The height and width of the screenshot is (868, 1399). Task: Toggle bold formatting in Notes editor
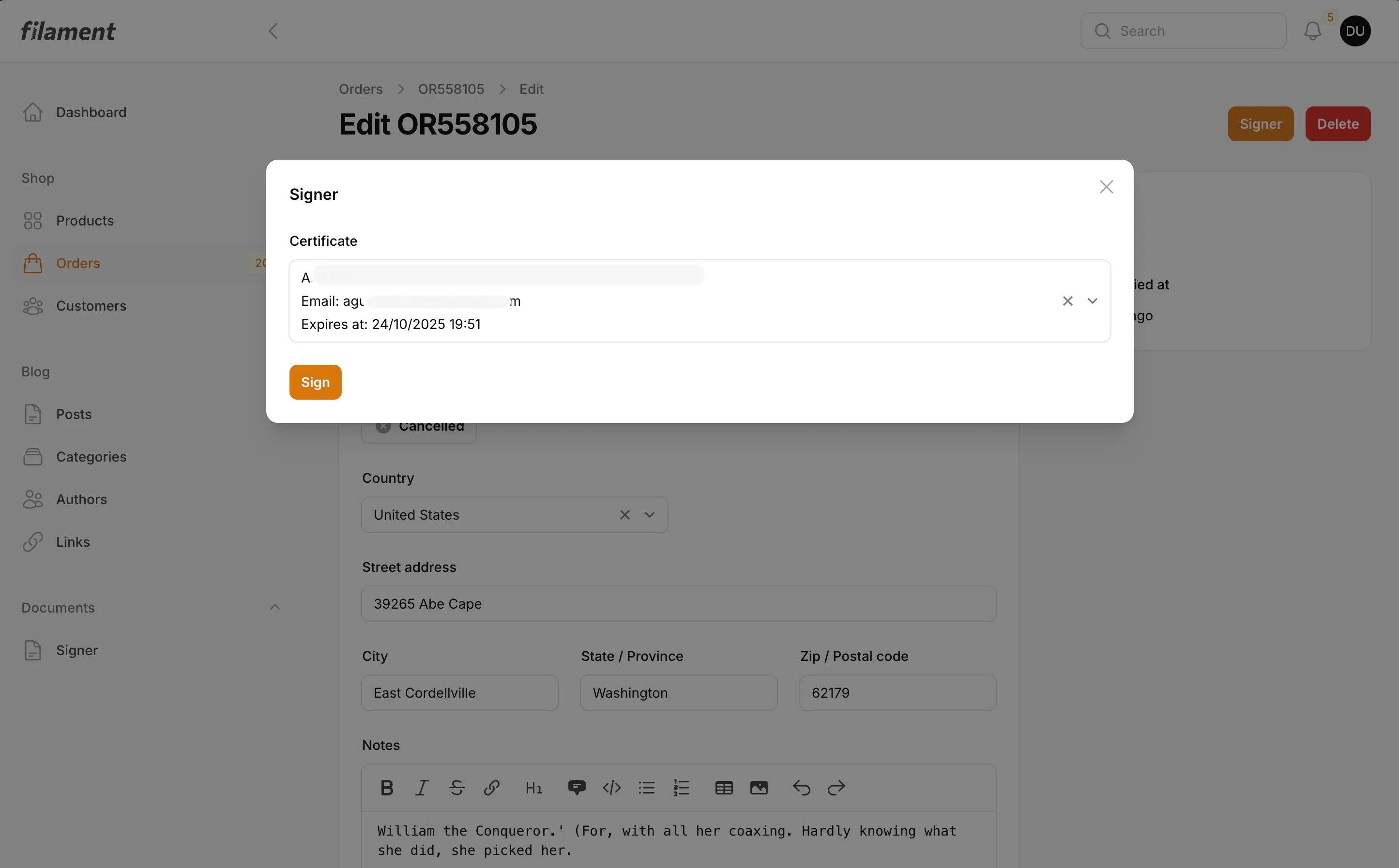[386, 788]
